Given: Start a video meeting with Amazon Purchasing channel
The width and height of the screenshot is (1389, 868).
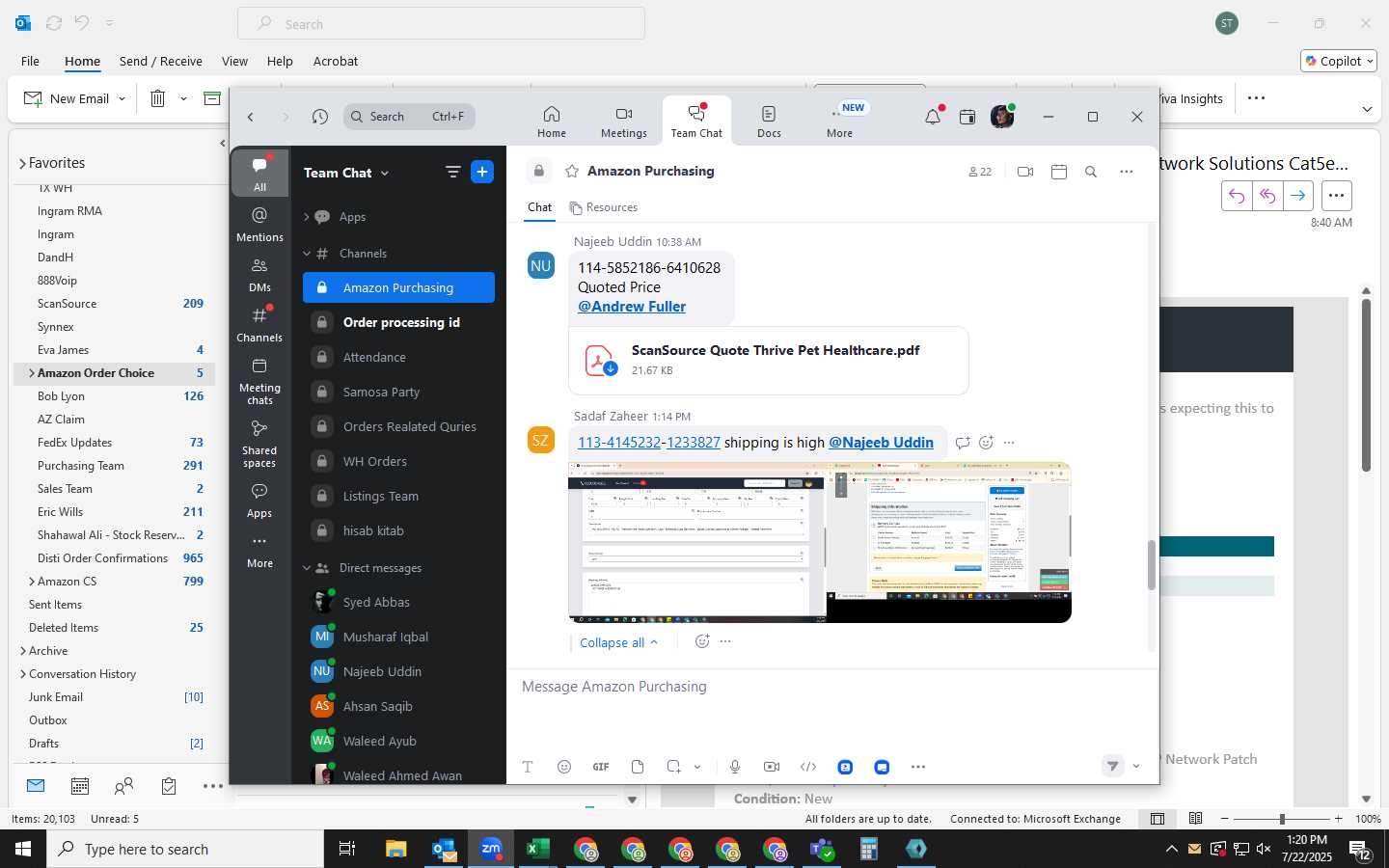Looking at the screenshot, I should (1025, 172).
